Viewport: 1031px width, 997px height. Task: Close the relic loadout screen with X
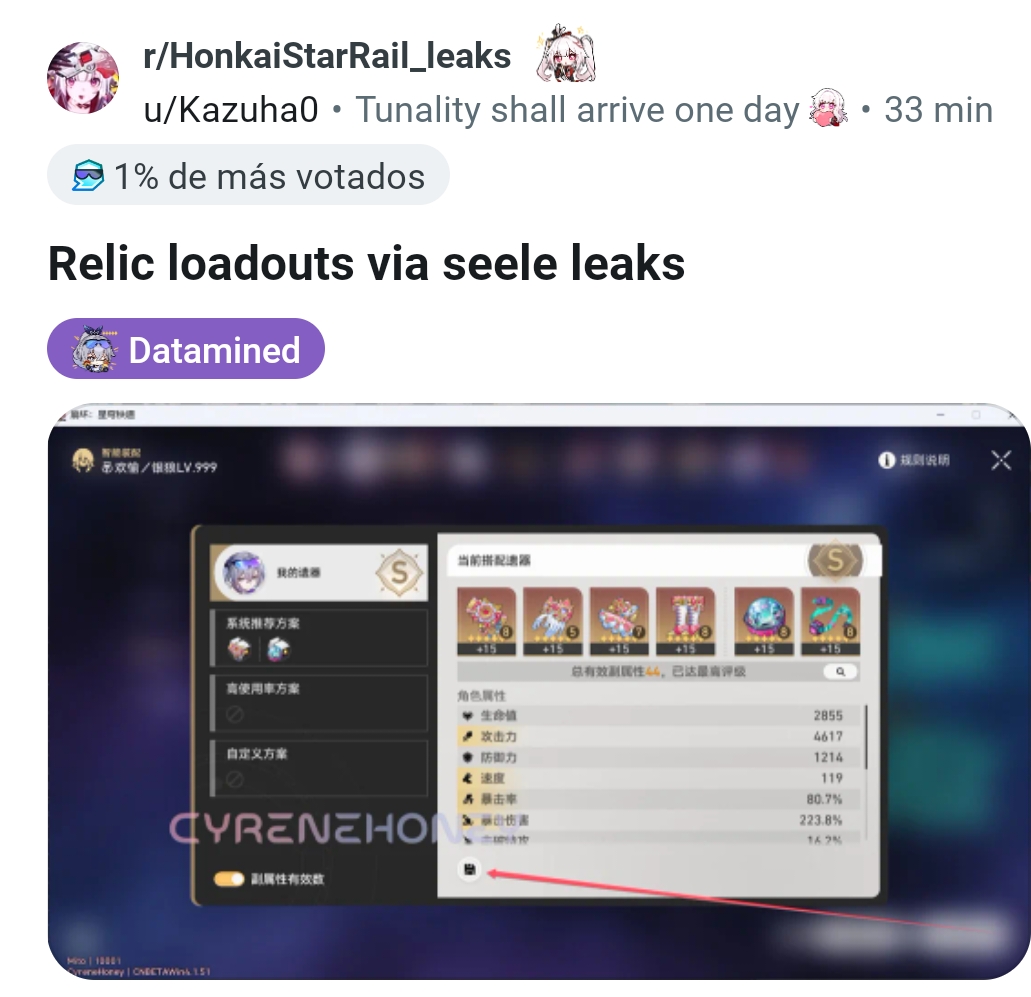tap(1001, 460)
